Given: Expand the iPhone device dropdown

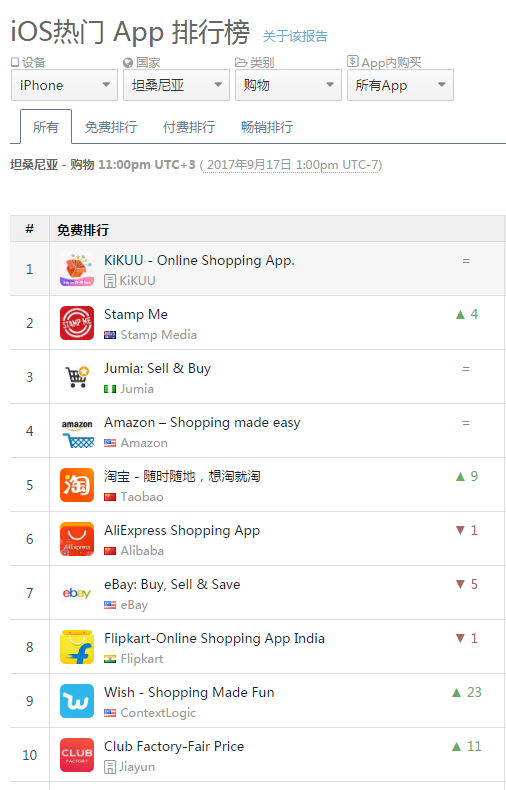Looking at the screenshot, I should (64, 85).
